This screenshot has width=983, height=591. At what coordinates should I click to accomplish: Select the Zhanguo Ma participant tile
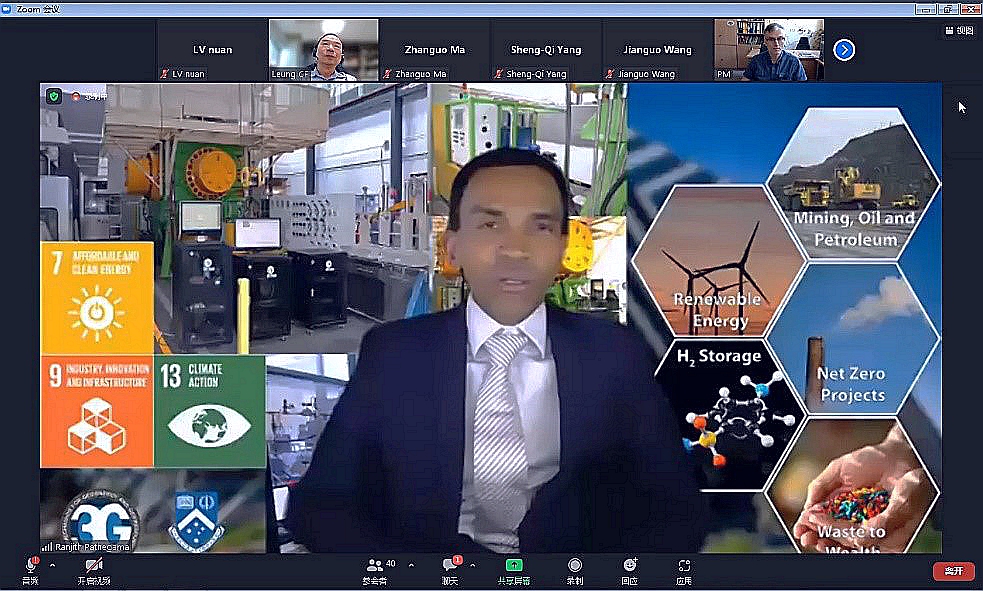click(435, 50)
